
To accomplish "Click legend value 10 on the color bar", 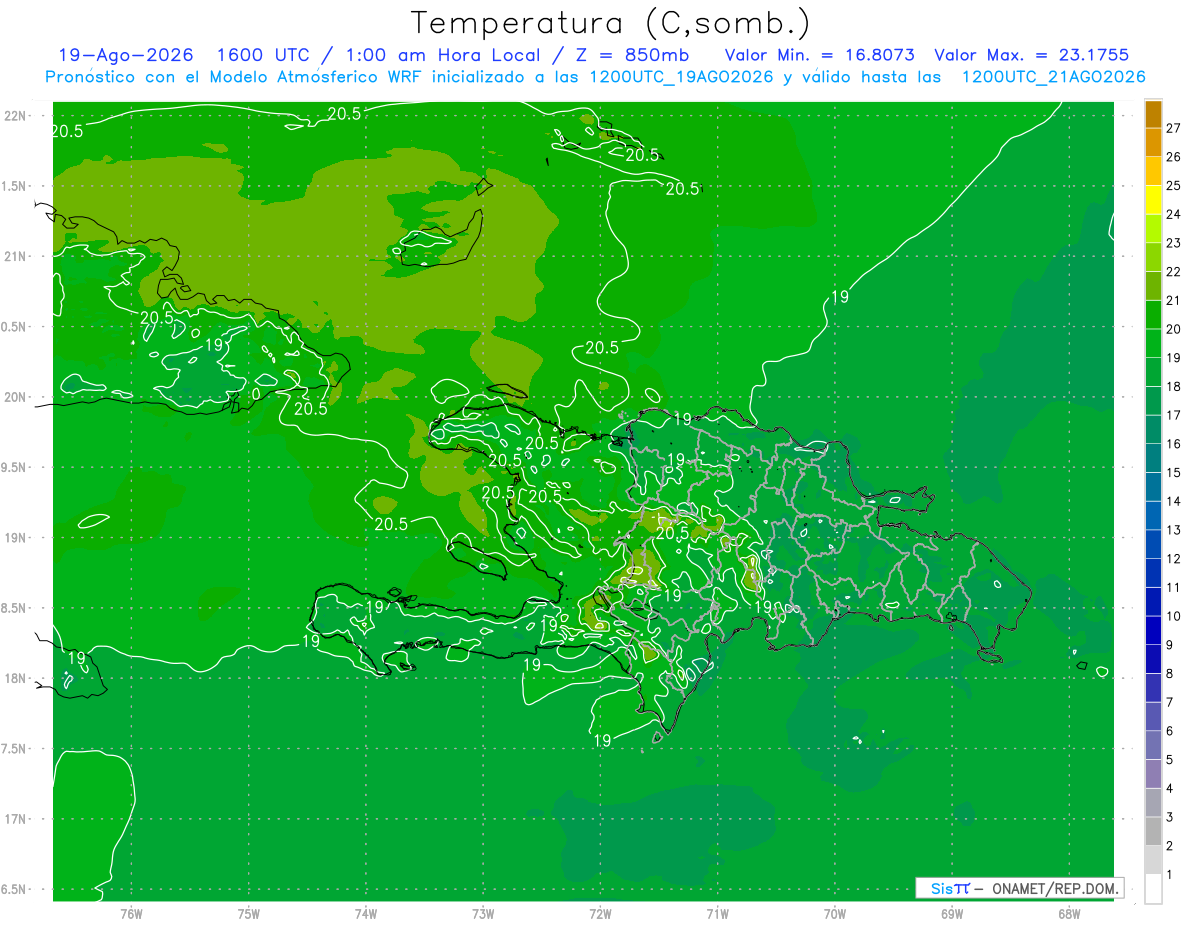I will (1175, 616).
